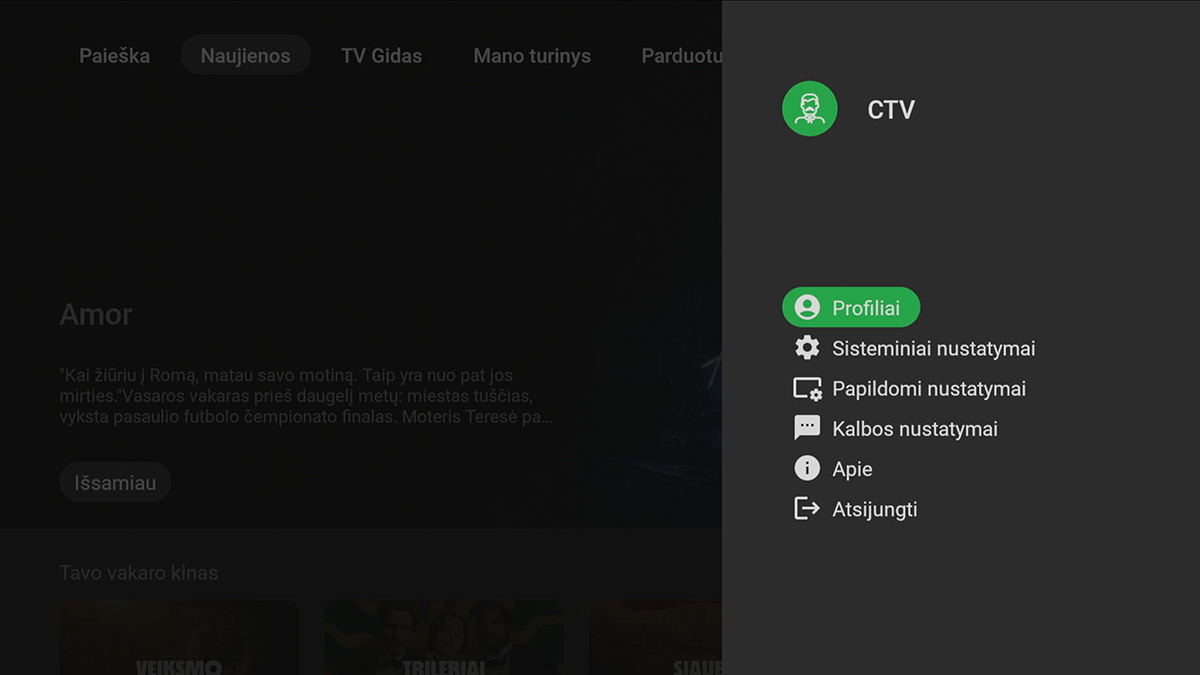The height and width of the screenshot is (675, 1200).
Task: Click the Sisteminiai nustatymai gear icon
Action: (x=806, y=348)
